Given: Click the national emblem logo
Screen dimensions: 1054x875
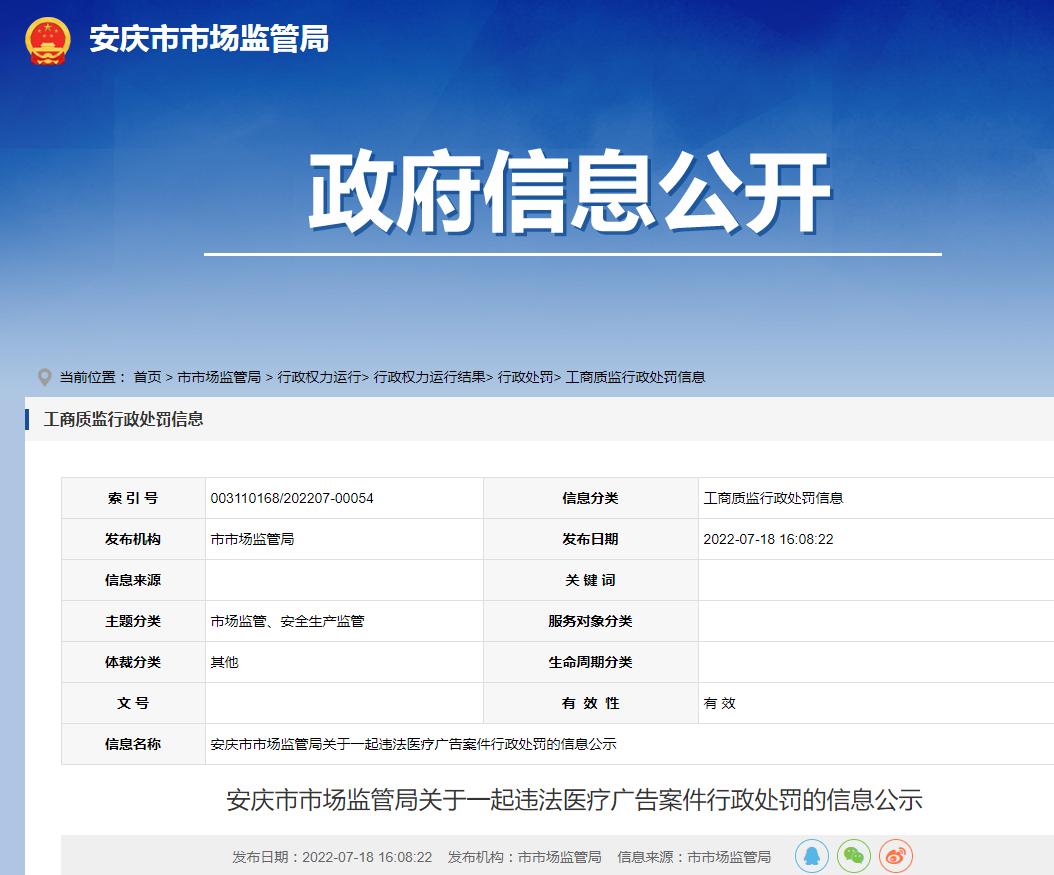Looking at the screenshot, I should click(x=48, y=41).
